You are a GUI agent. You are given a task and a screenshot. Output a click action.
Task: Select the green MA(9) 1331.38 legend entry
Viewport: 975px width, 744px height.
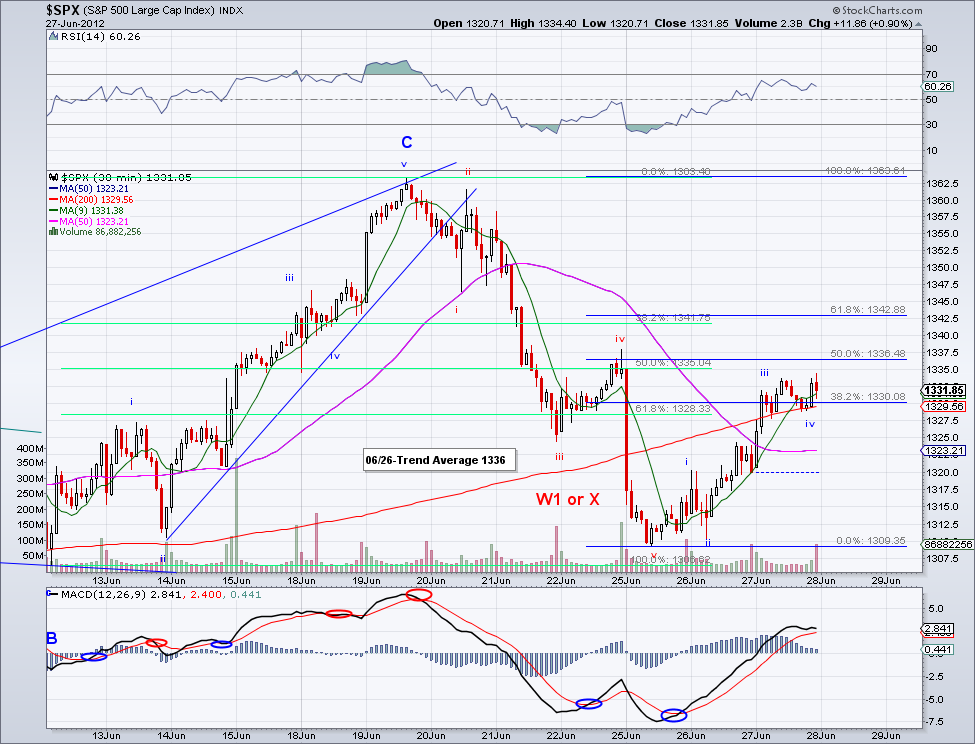pos(86,211)
